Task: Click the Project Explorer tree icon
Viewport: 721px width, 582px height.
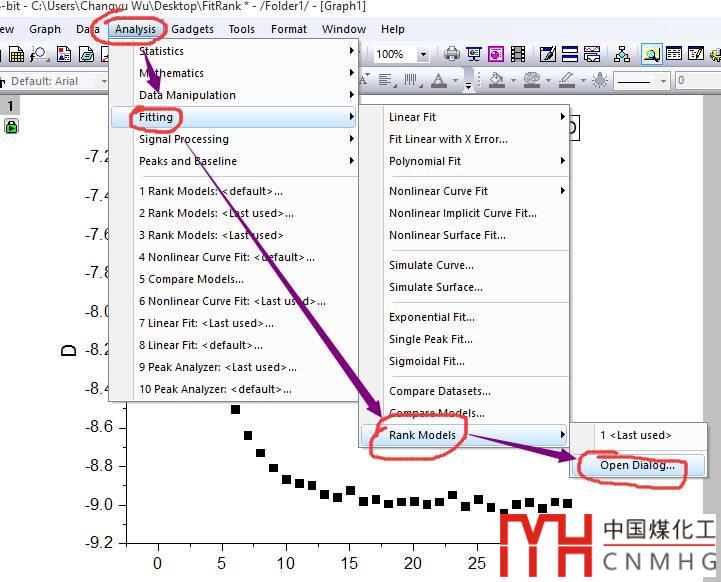Action: pyautogui.click(x=622, y=54)
